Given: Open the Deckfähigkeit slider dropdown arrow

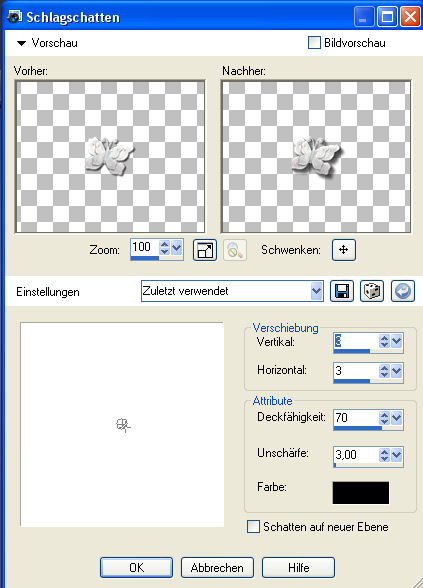Looking at the screenshot, I should coord(397,418).
